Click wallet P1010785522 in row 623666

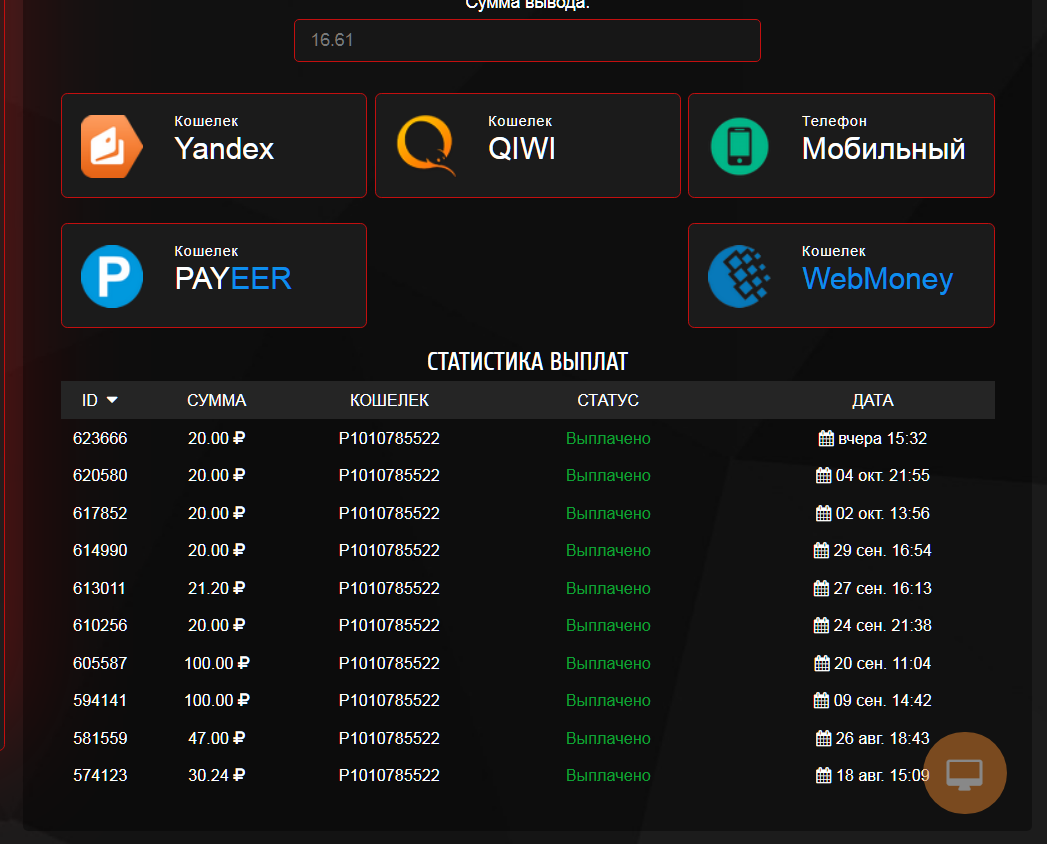pos(389,438)
